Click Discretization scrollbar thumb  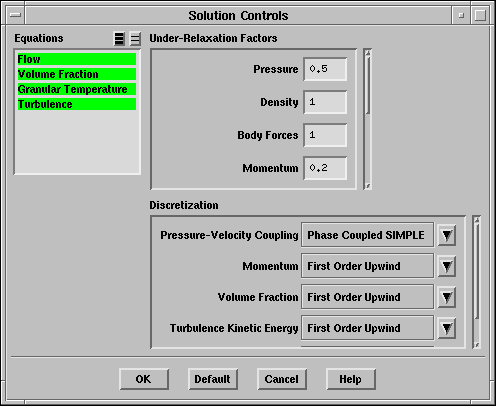(477, 272)
